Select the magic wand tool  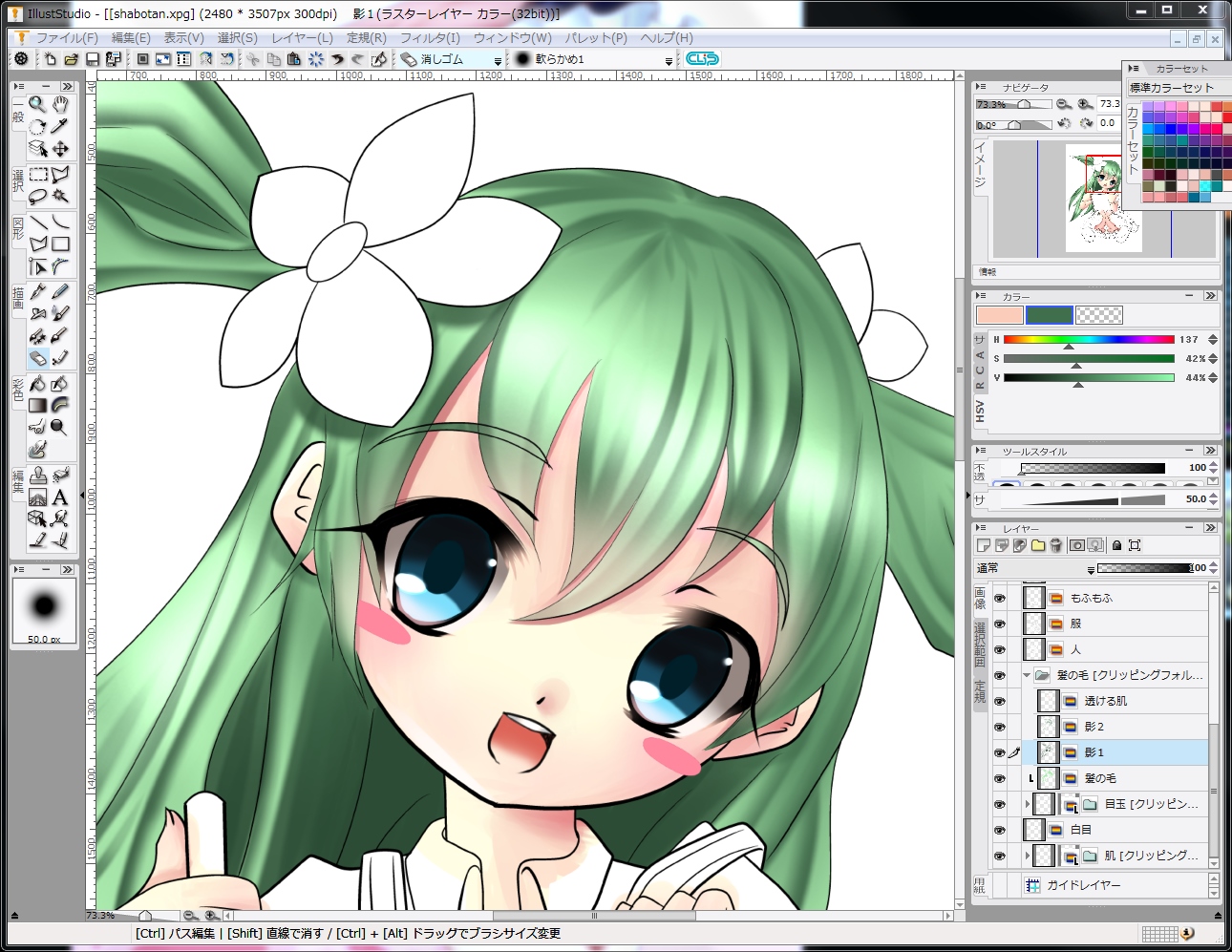(x=60, y=197)
